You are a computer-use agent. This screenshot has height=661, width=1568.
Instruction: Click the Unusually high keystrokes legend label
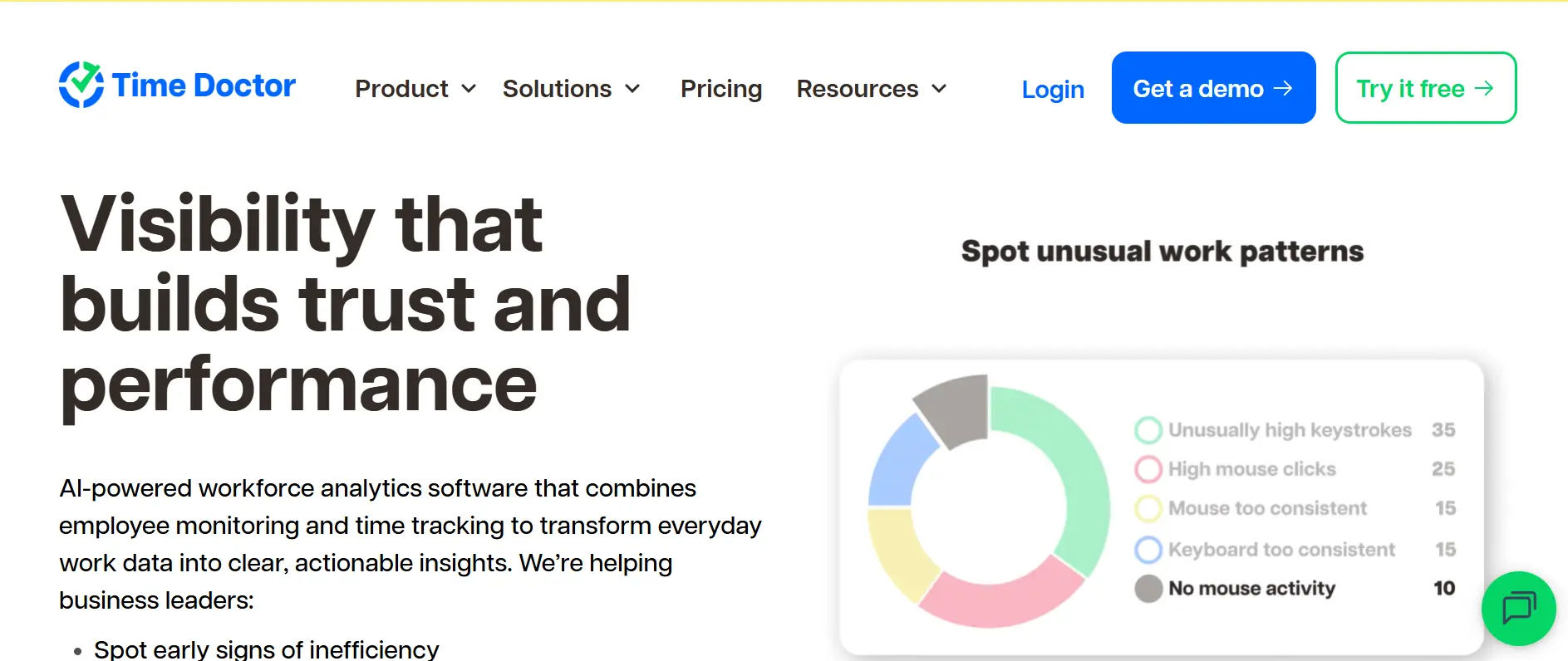coord(1290,430)
